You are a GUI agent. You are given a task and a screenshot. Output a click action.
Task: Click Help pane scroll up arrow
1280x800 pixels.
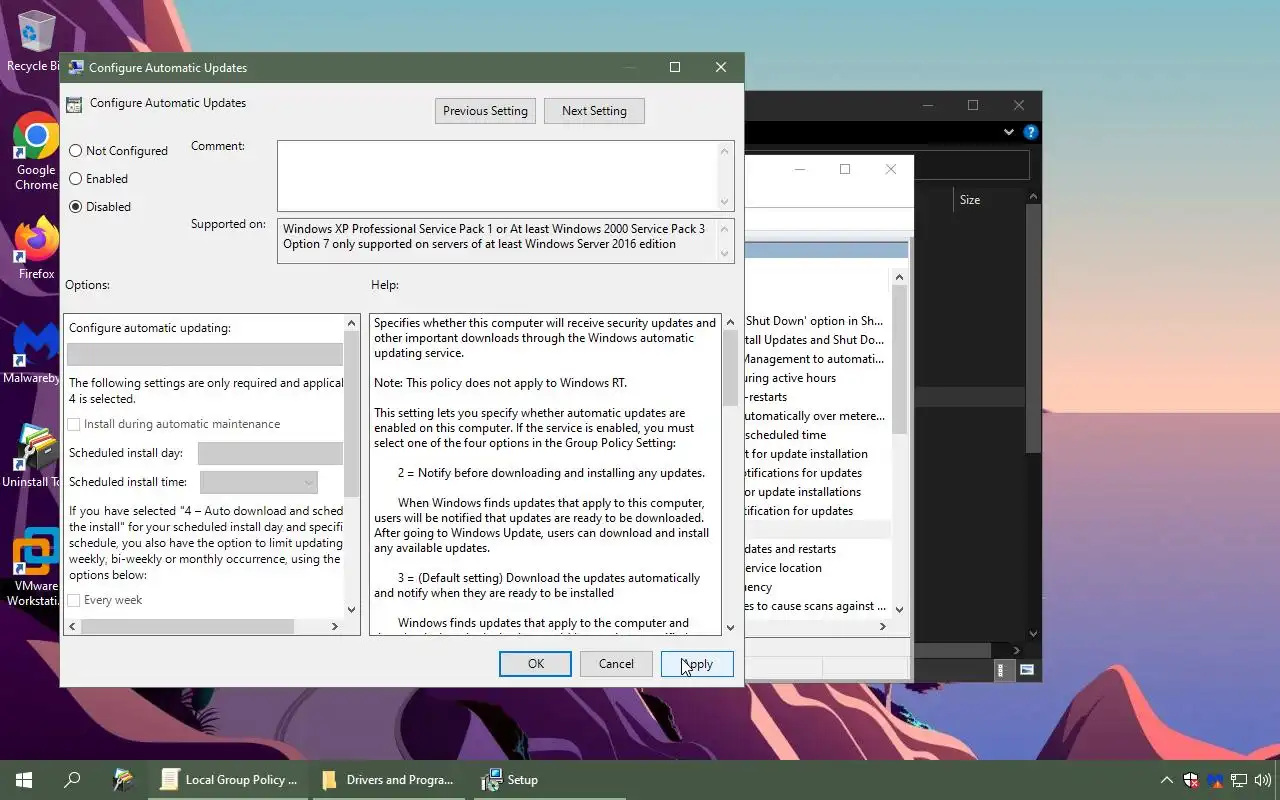(x=730, y=322)
